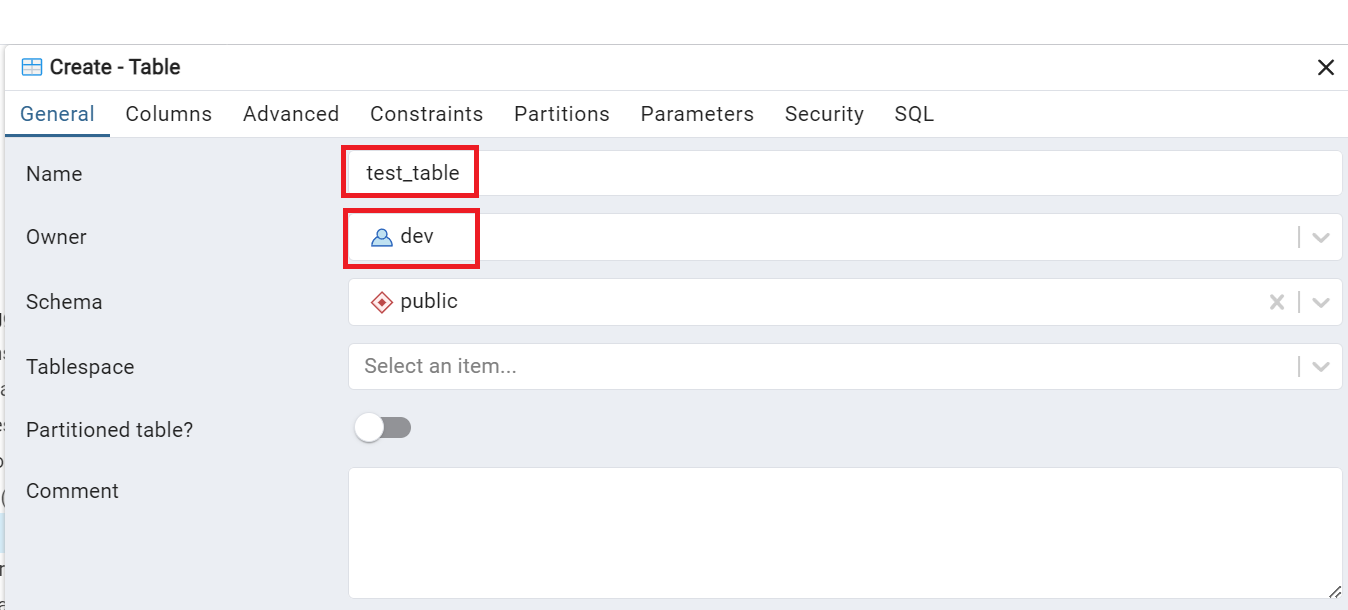Screen dimensions: 1348x610
Task: Click the user icon in Owner field
Action: tap(381, 238)
